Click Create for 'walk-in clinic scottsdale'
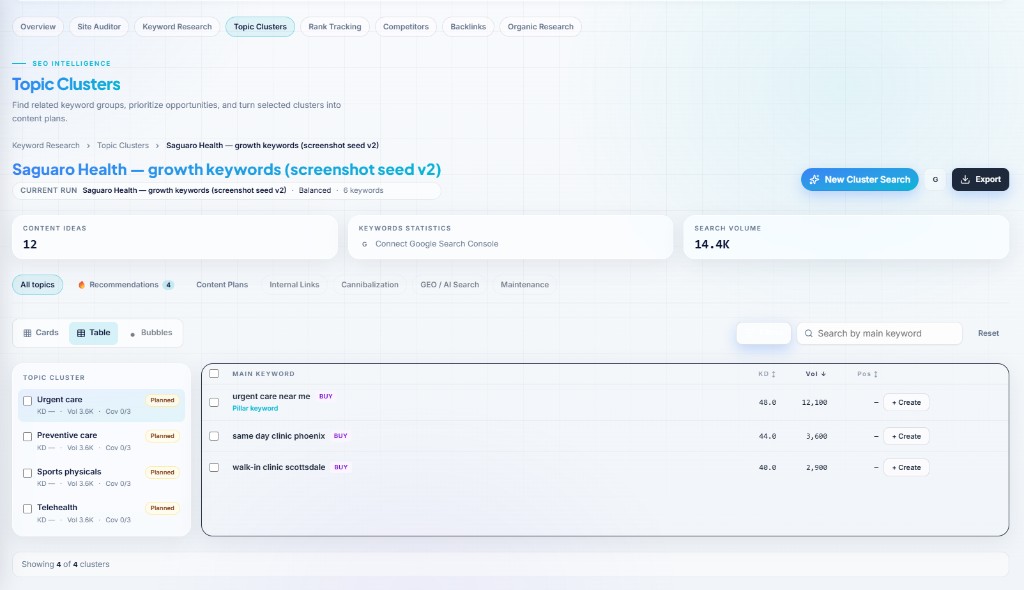Image resolution: width=1024 pixels, height=590 pixels. [906, 468]
